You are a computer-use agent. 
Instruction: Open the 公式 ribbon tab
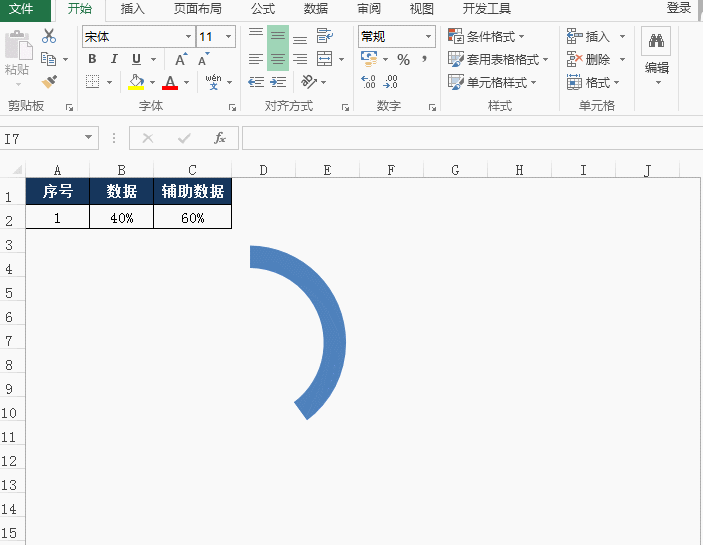263,9
